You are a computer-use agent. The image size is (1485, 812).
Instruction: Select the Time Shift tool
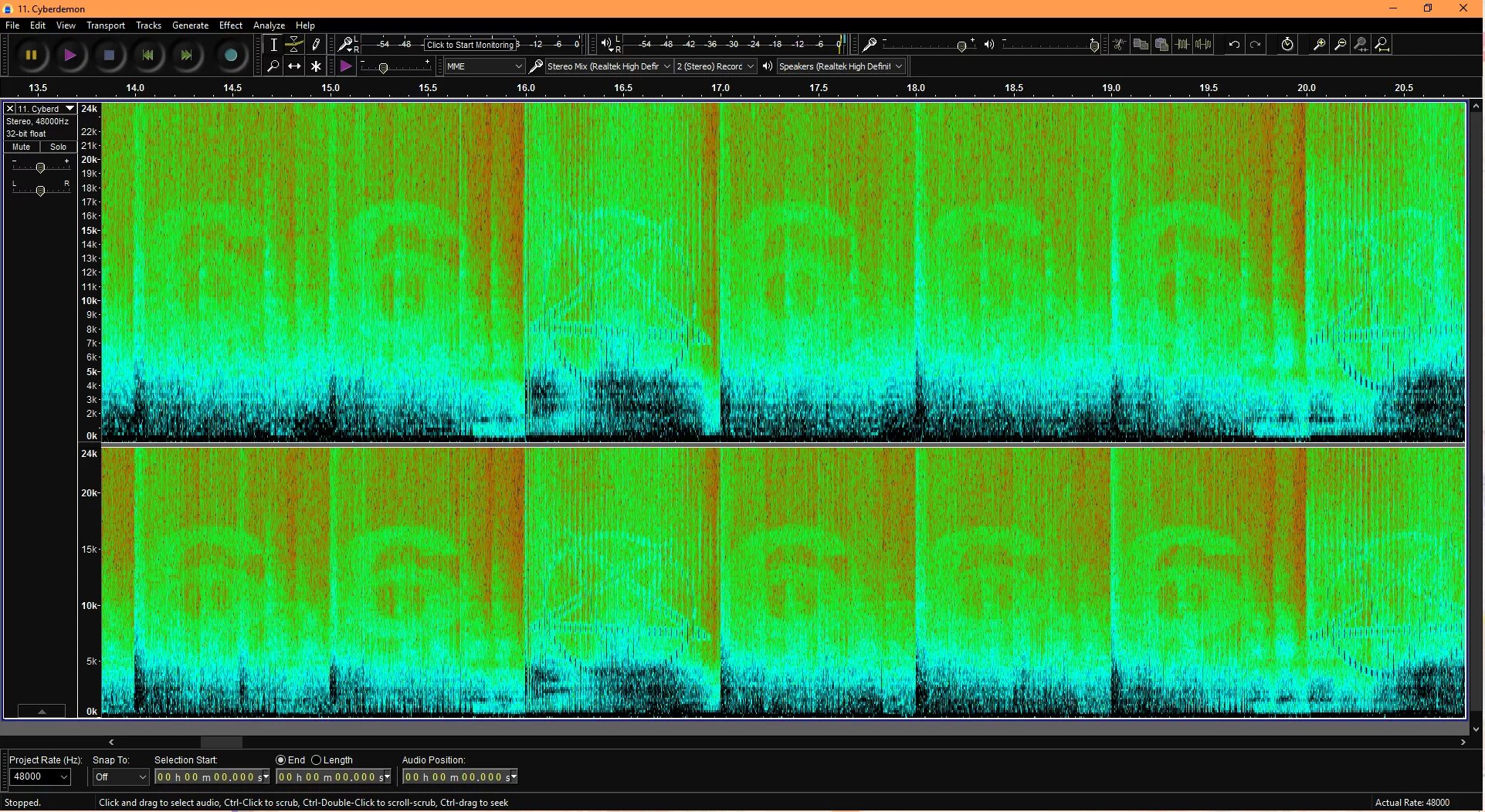[294, 66]
